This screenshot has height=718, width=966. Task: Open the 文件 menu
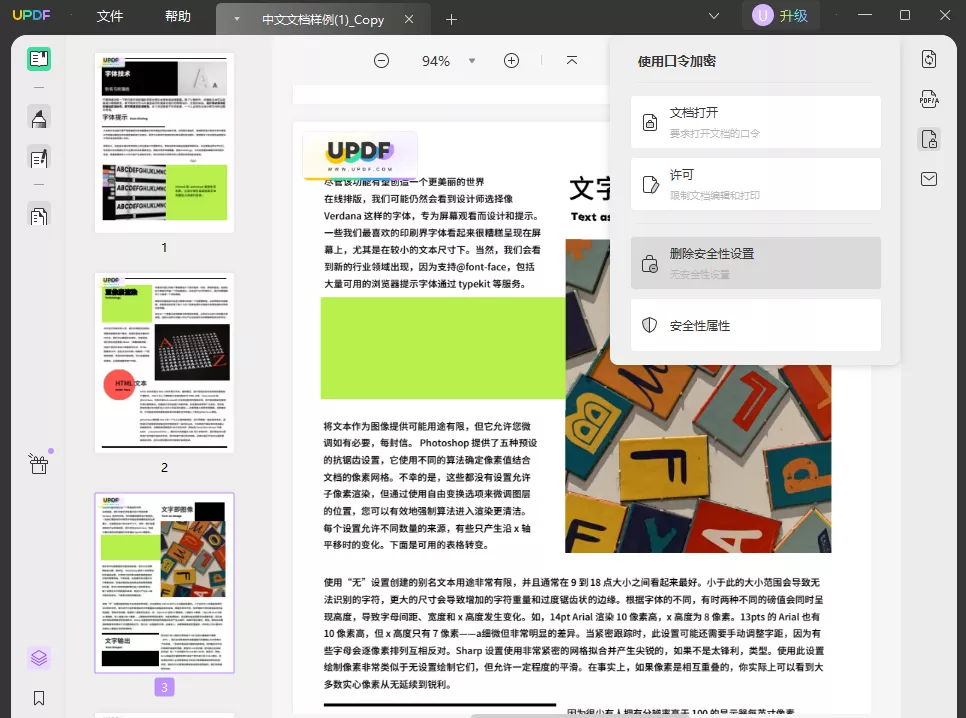(x=110, y=16)
